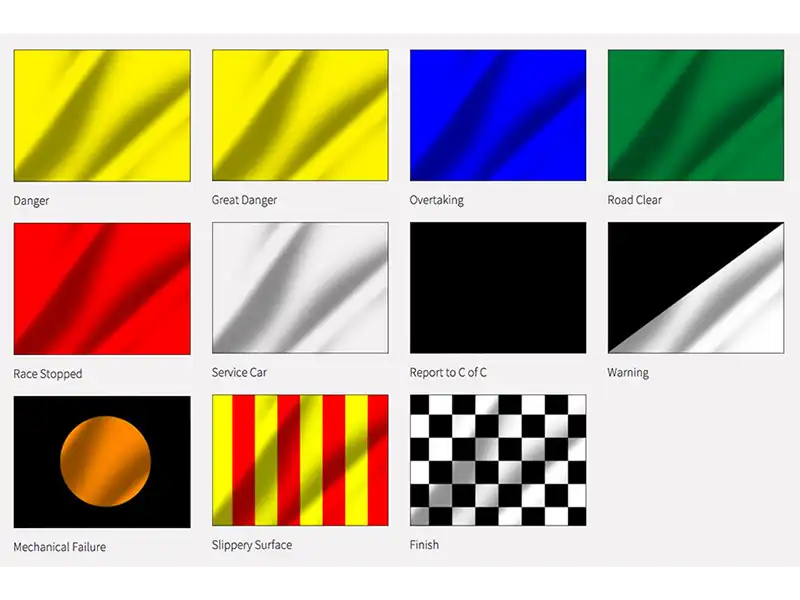Click the Great Danger yellow flag
800x600 pixels.
coord(299,113)
